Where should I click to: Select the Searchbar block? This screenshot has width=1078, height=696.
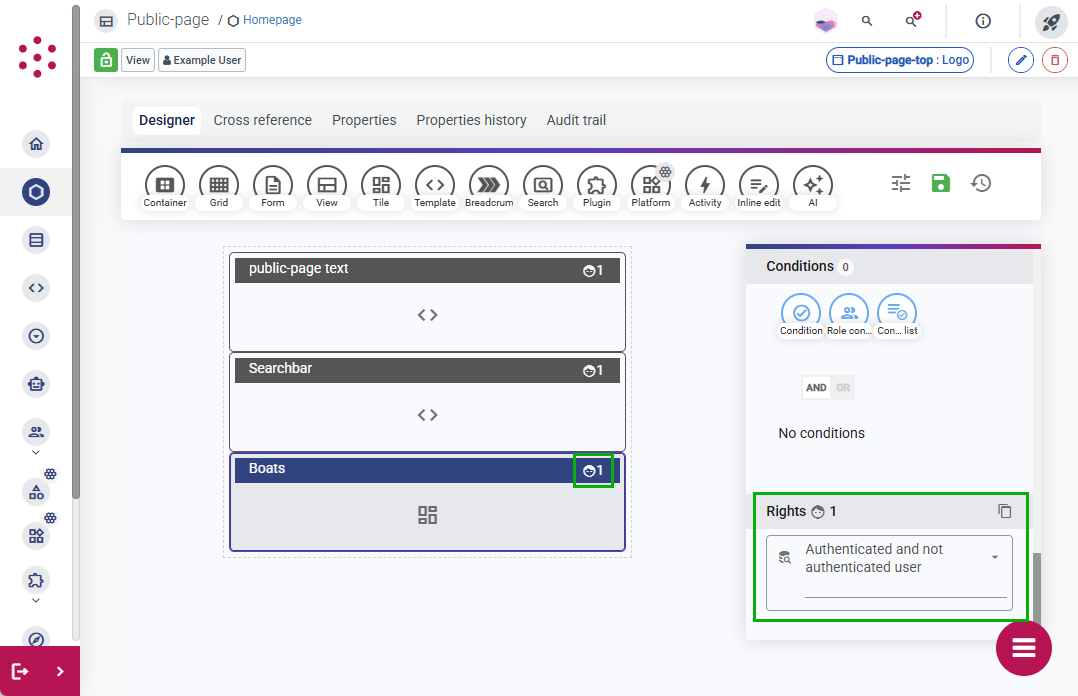coord(427,402)
